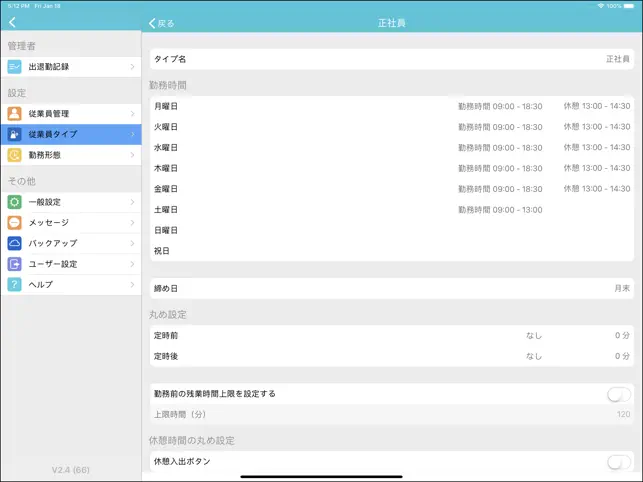The width and height of the screenshot is (643, 482).
Task: Click the ヘルプ question mark icon
Action: 14,284
